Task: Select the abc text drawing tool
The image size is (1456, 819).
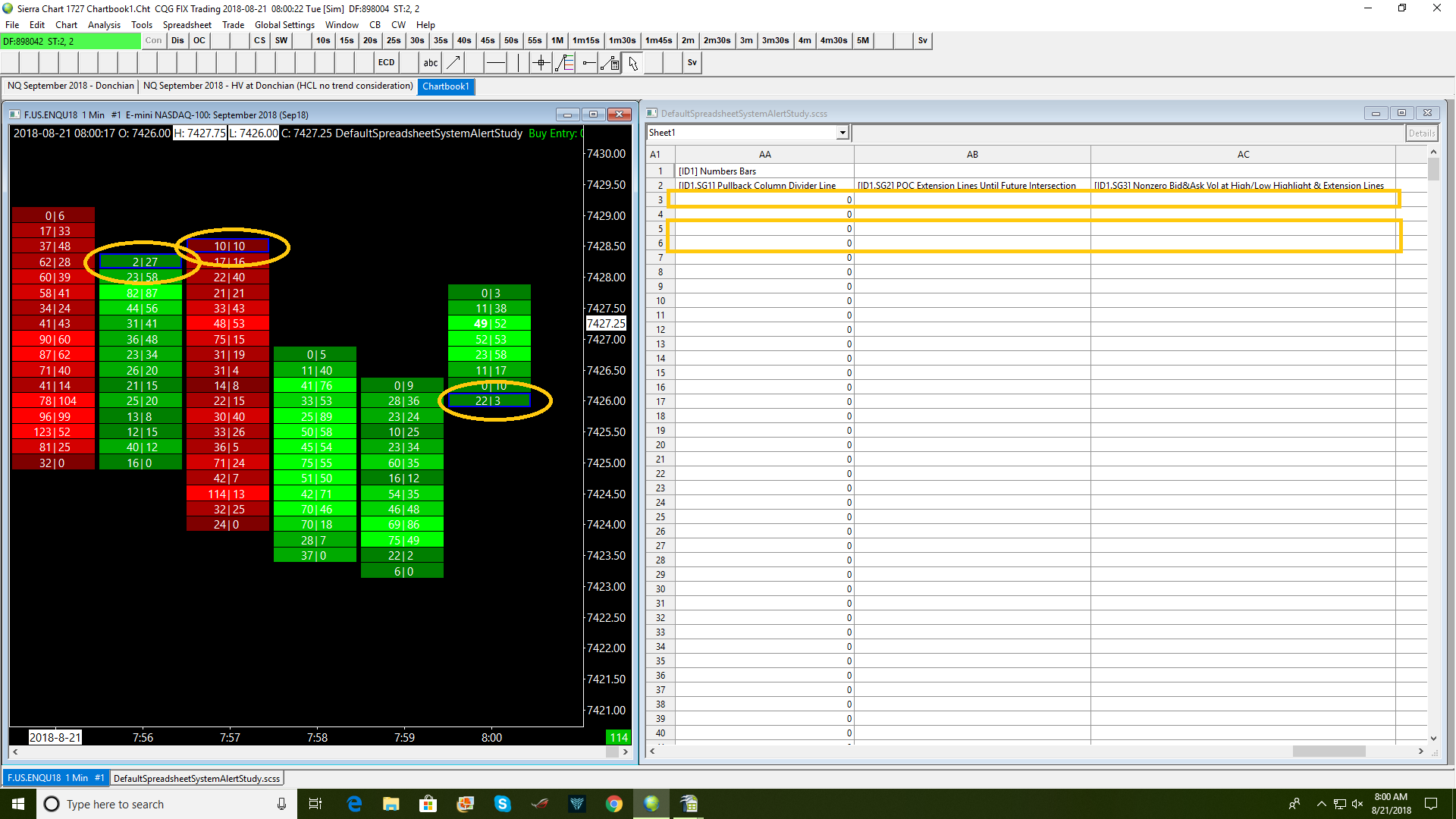Action: [430, 63]
